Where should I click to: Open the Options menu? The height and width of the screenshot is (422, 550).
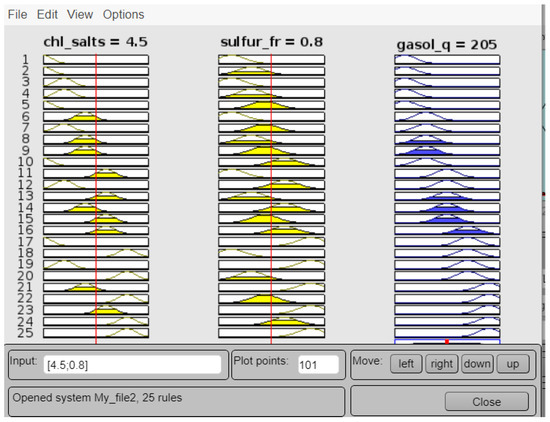[x=123, y=15]
